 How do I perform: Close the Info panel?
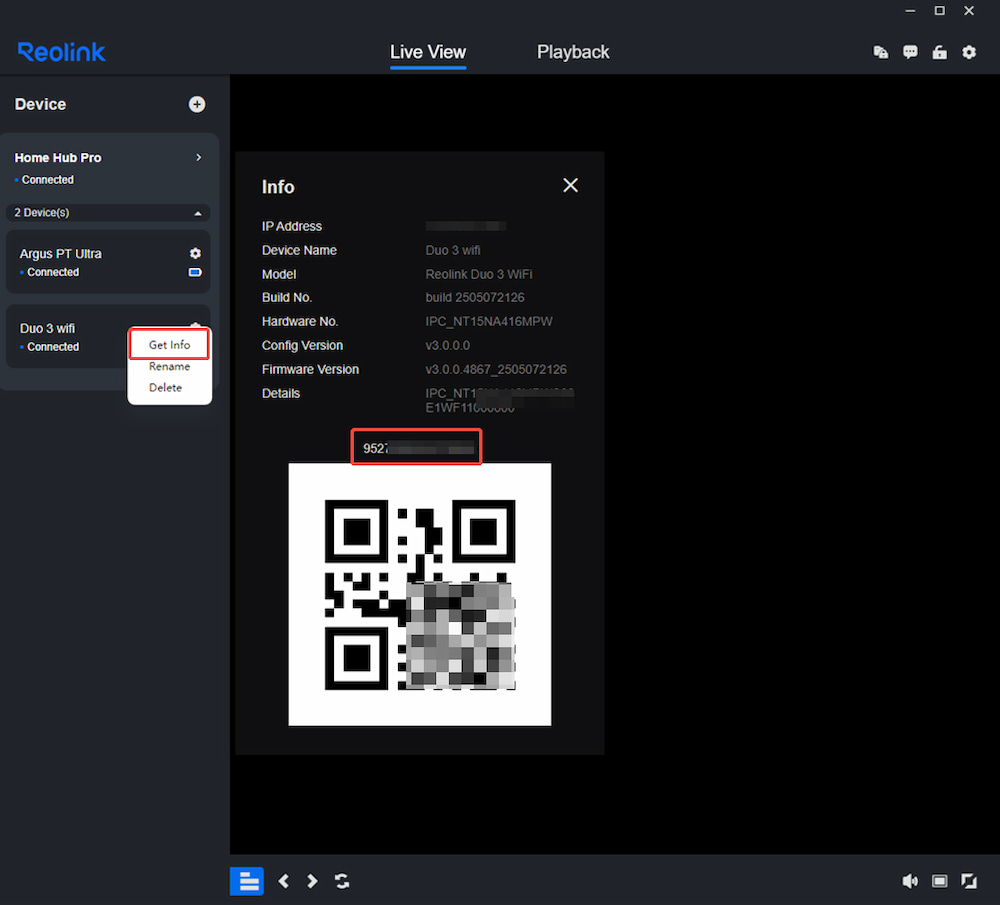pyautogui.click(x=570, y=186)
